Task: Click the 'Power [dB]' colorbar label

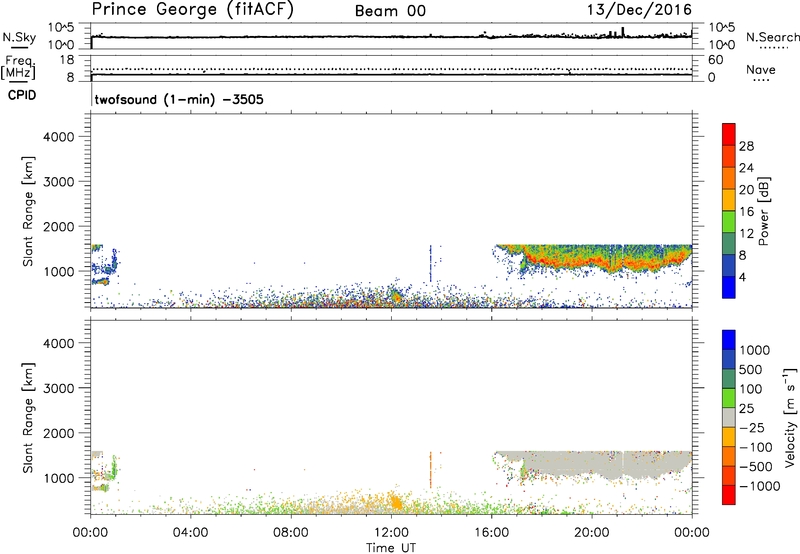Action: (x=764, y=211)
